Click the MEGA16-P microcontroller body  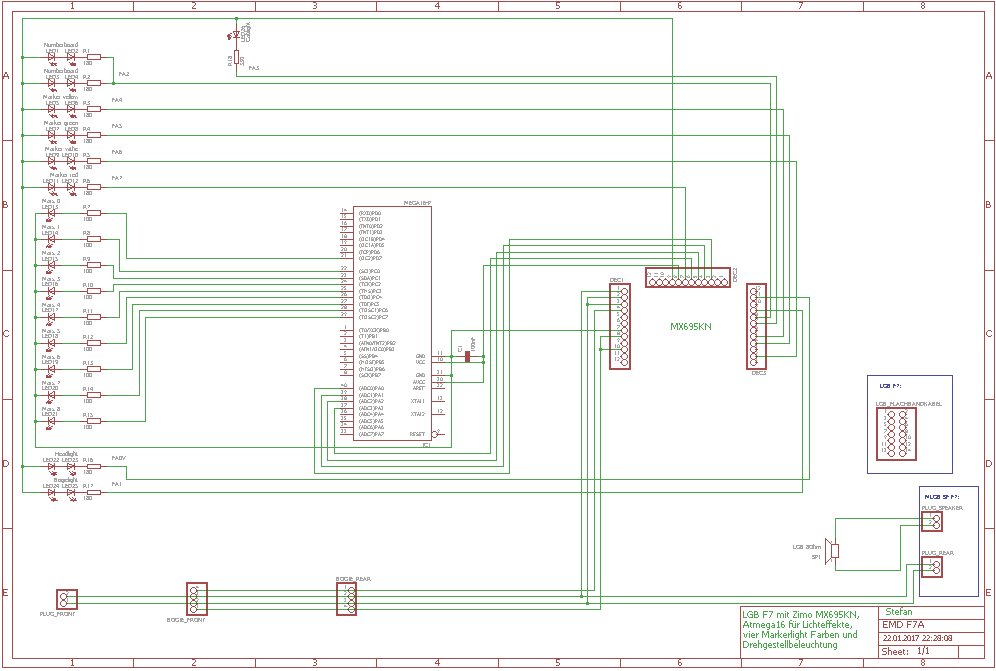coord(392,323)
